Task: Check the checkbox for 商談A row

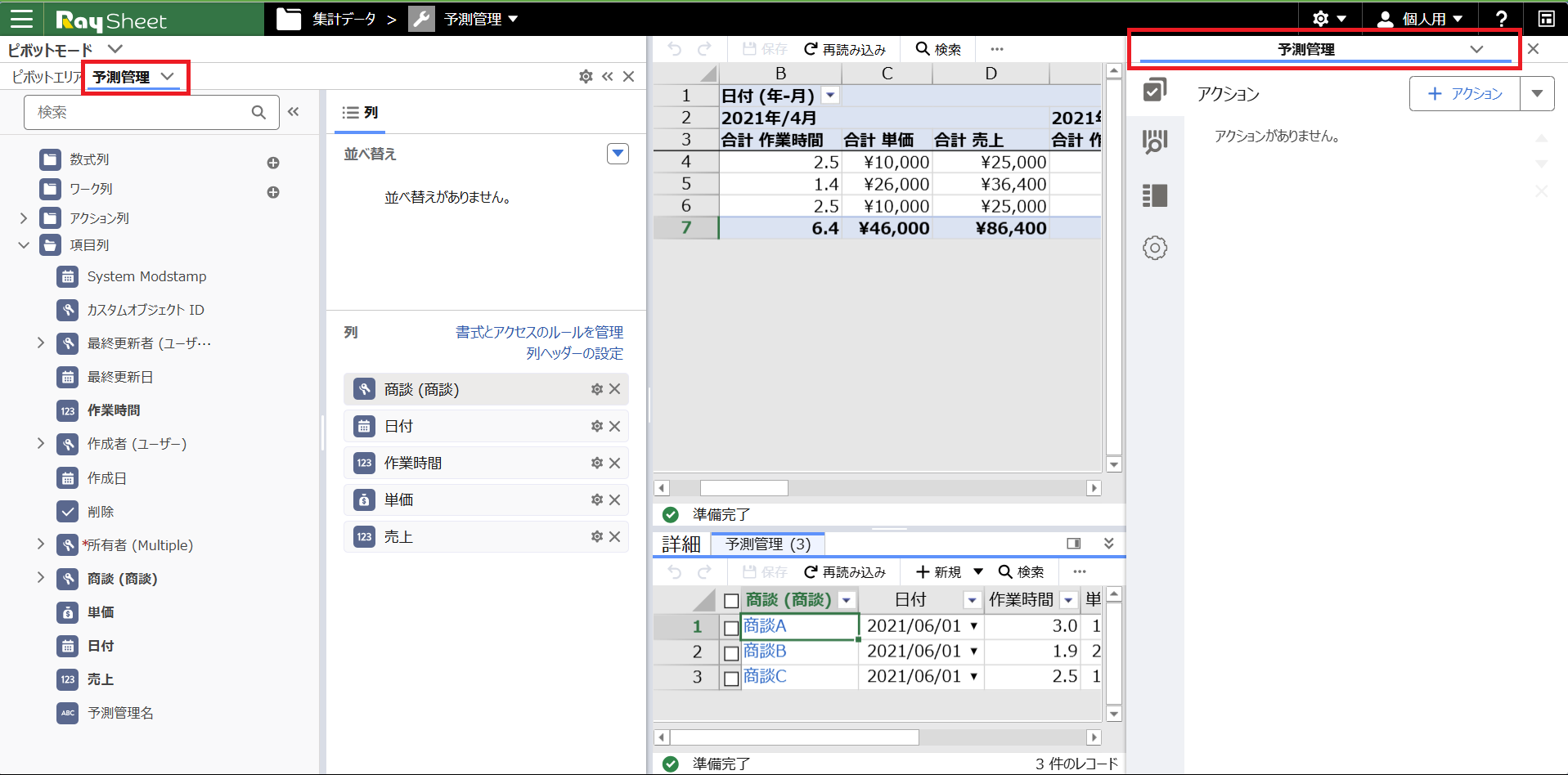Action: click(x=731, y=628)
